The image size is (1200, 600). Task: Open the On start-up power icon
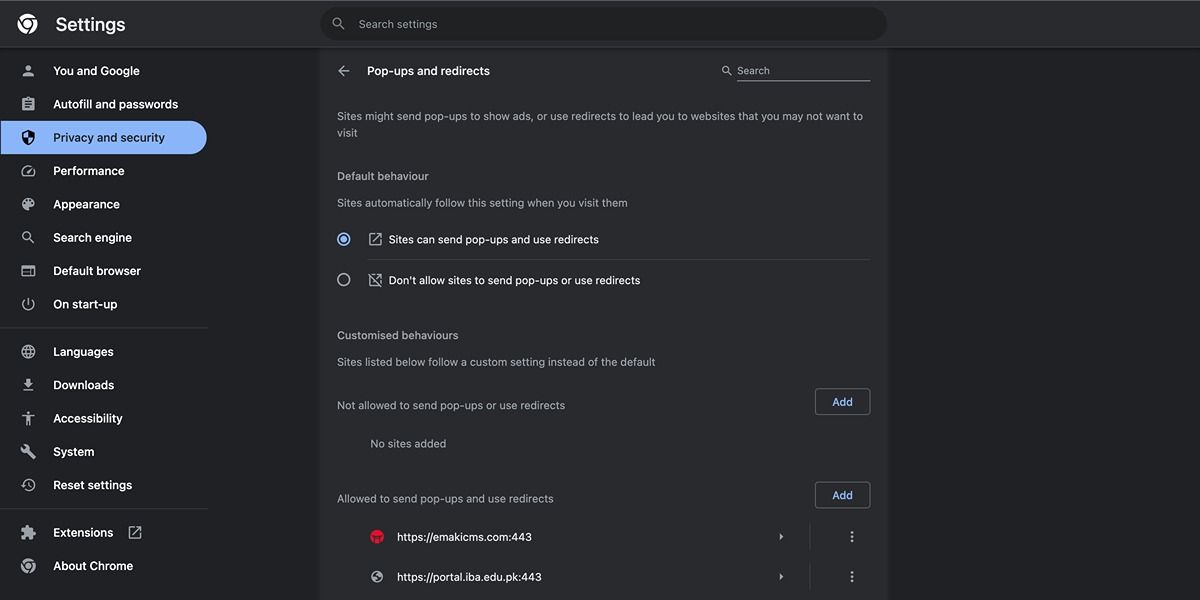pyautogui.click(x=28, y=303)
